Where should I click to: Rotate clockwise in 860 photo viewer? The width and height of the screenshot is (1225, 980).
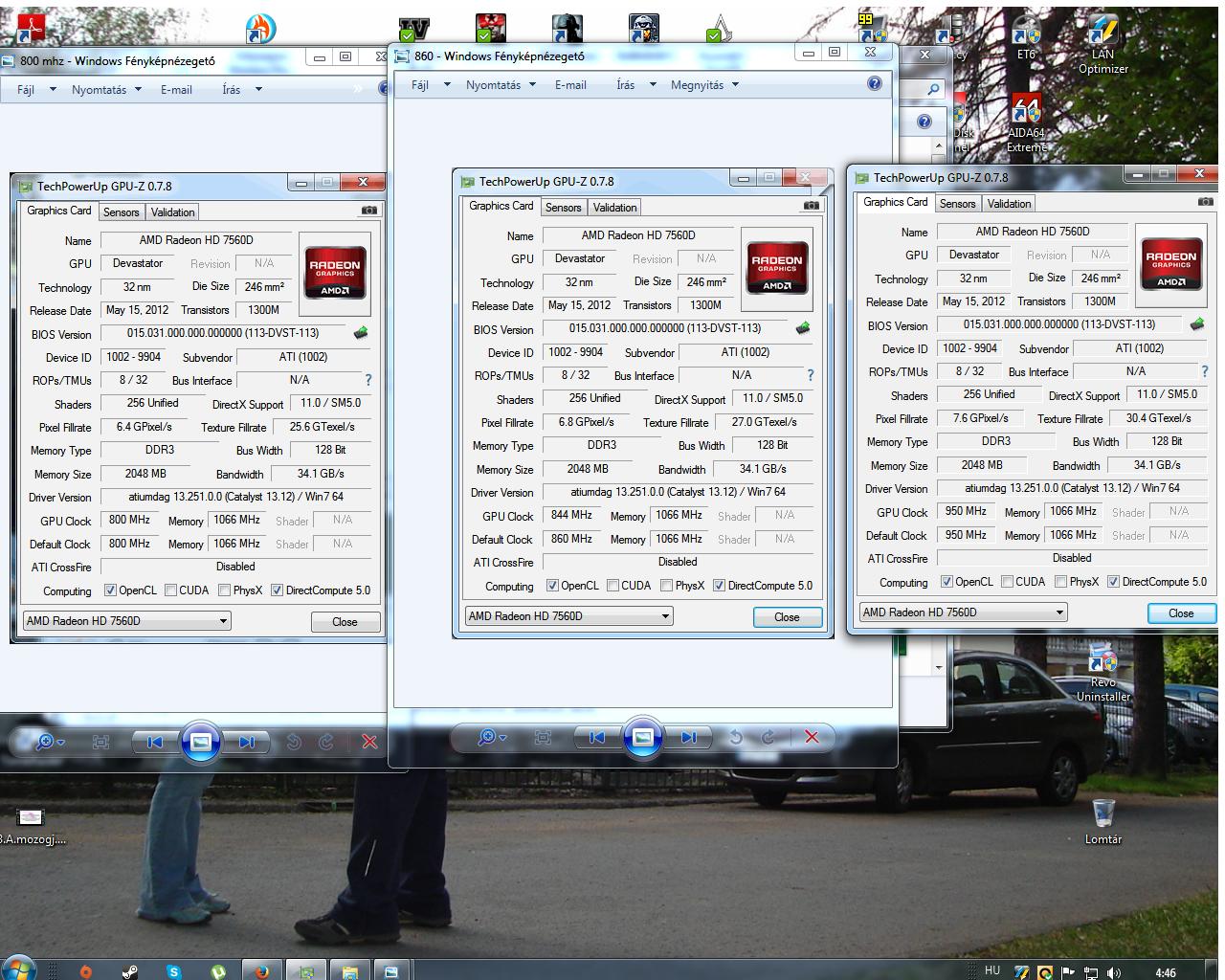point(768,737)
